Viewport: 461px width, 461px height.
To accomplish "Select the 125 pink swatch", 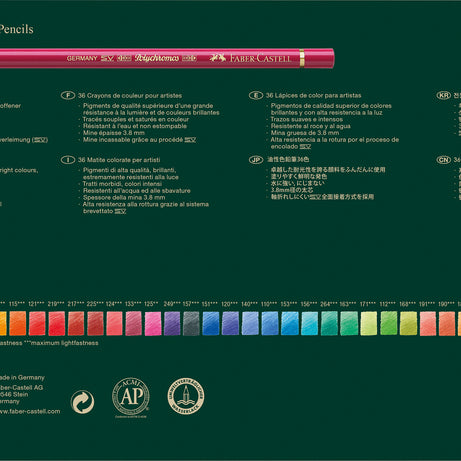I will click(x=153, y=323).
